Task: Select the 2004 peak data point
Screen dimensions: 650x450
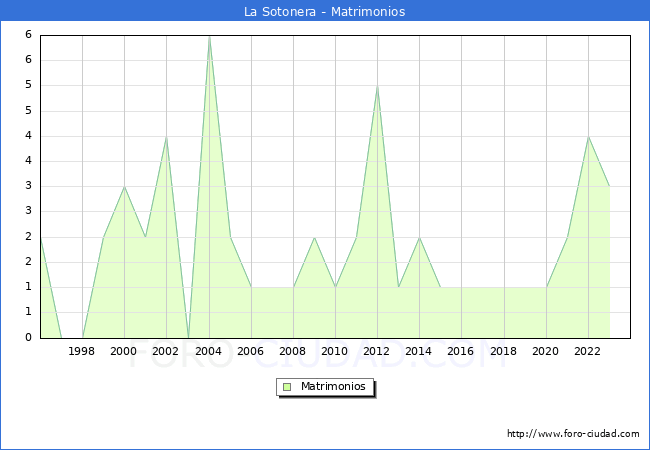Action: click(209, 36)
